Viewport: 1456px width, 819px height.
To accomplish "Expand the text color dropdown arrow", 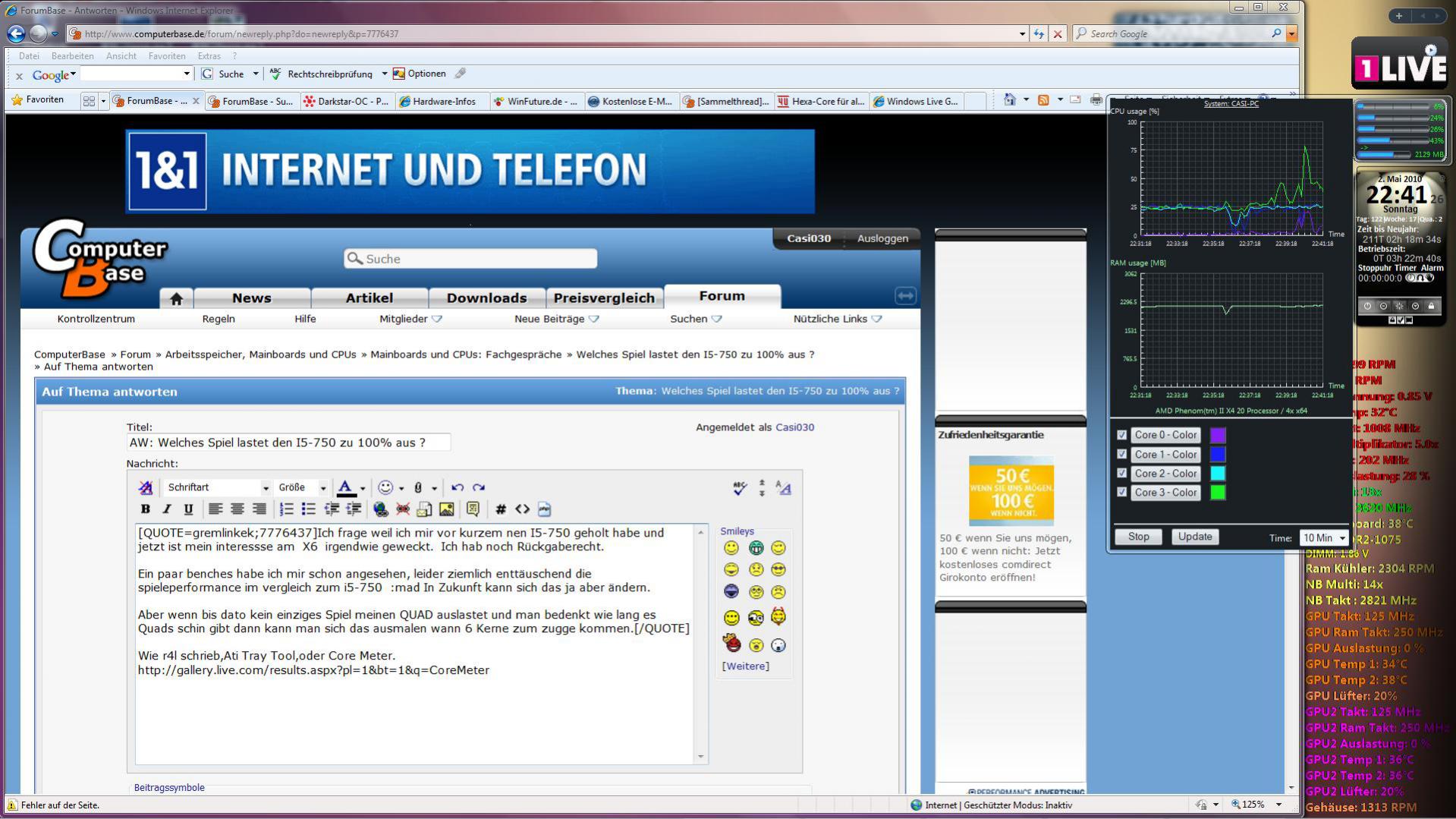I will [x=363, y=488].
